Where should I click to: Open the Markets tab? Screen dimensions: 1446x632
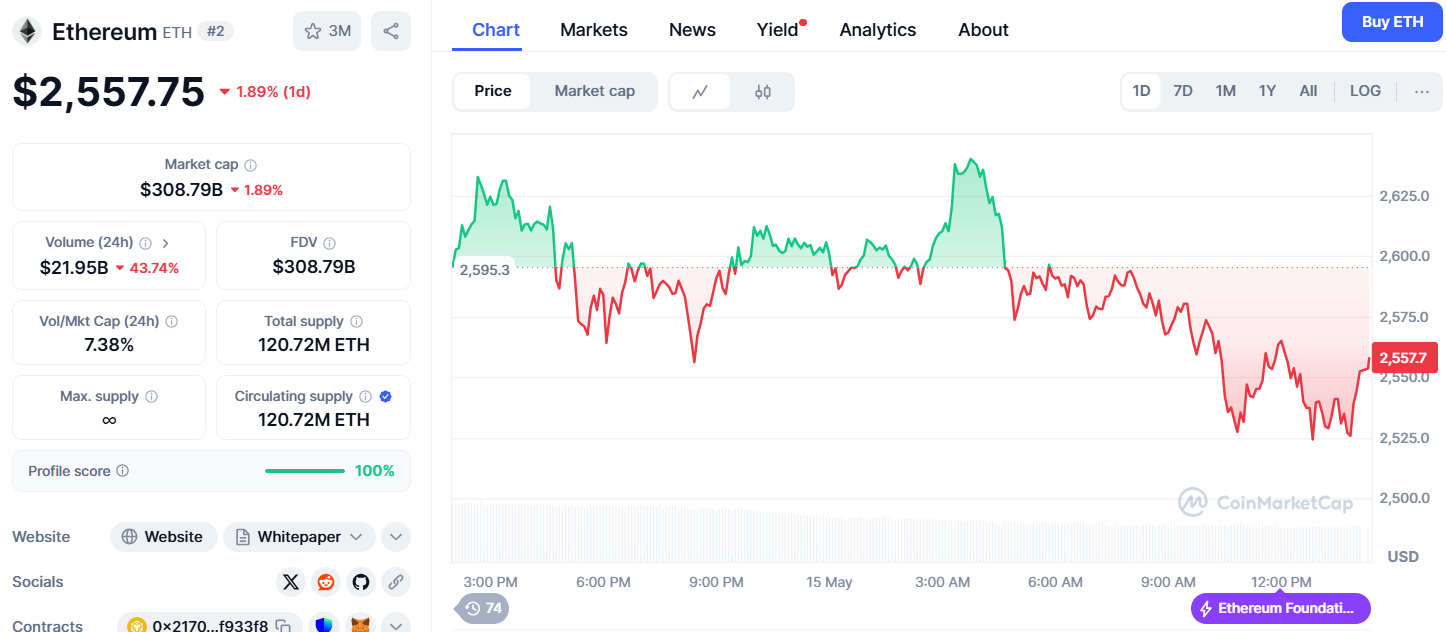[594, 30]
